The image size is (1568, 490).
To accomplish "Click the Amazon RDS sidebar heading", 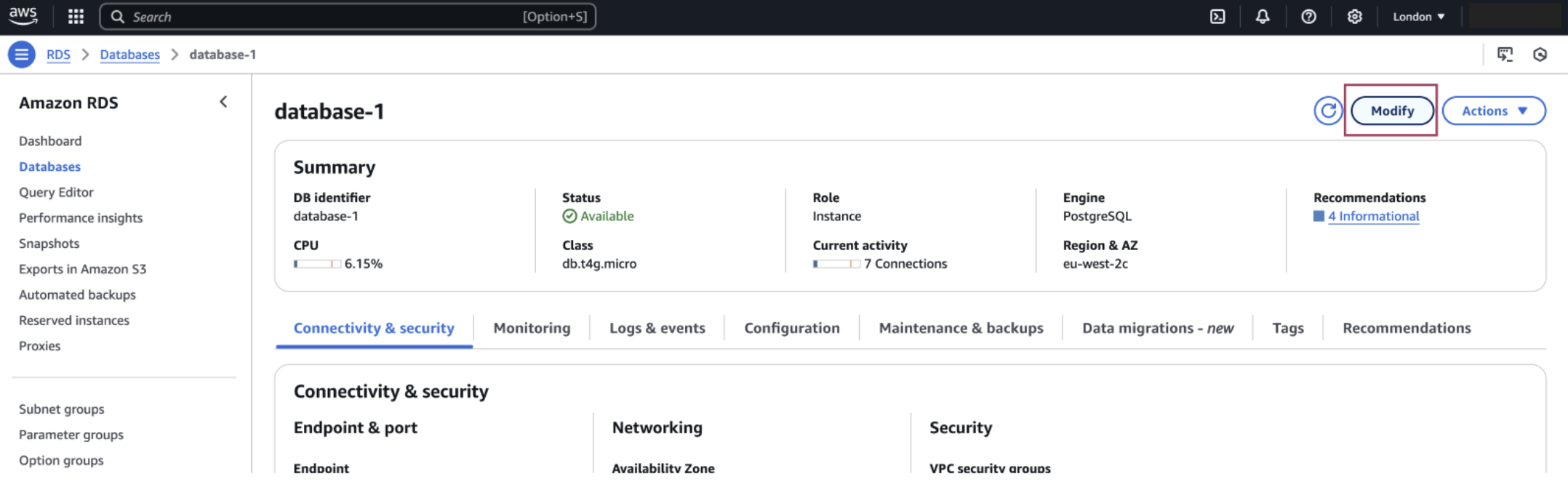I will pyautogui.click(x=68, y=103).
